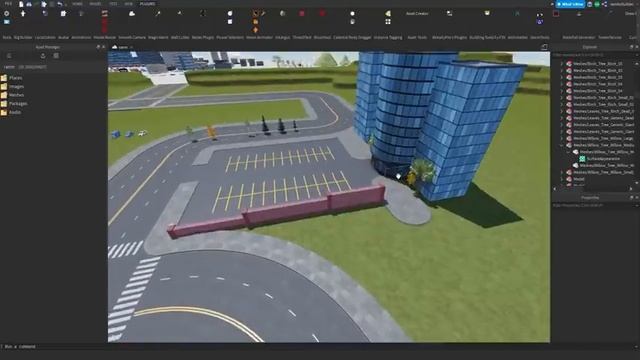The image size is (640, 360).
Task: Click the red square plugin icon near Waterfall Generator
Action: (556, 13)
